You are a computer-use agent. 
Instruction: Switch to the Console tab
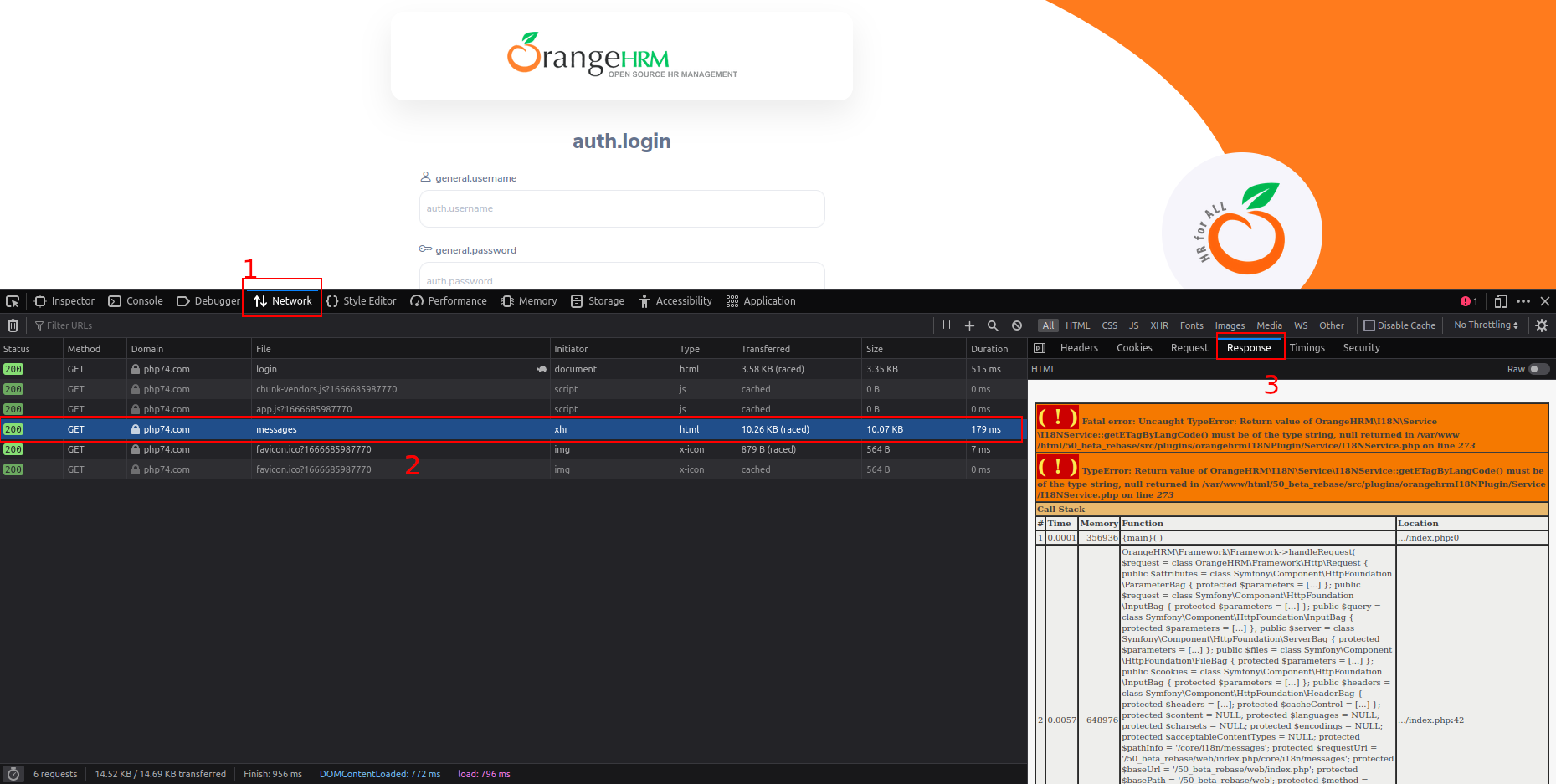[x=136, y=301]
